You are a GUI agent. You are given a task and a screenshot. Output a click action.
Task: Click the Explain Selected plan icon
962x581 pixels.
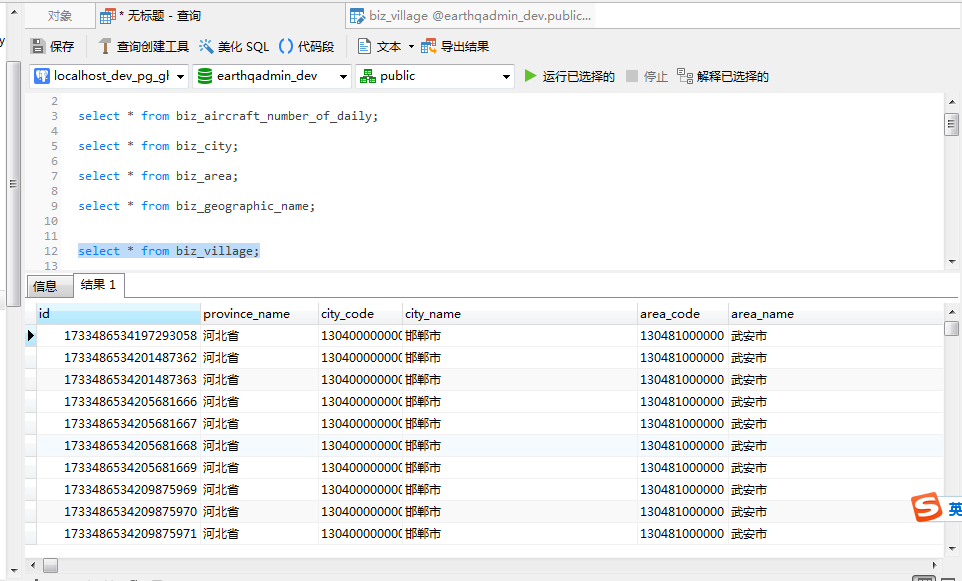point(685,76)
